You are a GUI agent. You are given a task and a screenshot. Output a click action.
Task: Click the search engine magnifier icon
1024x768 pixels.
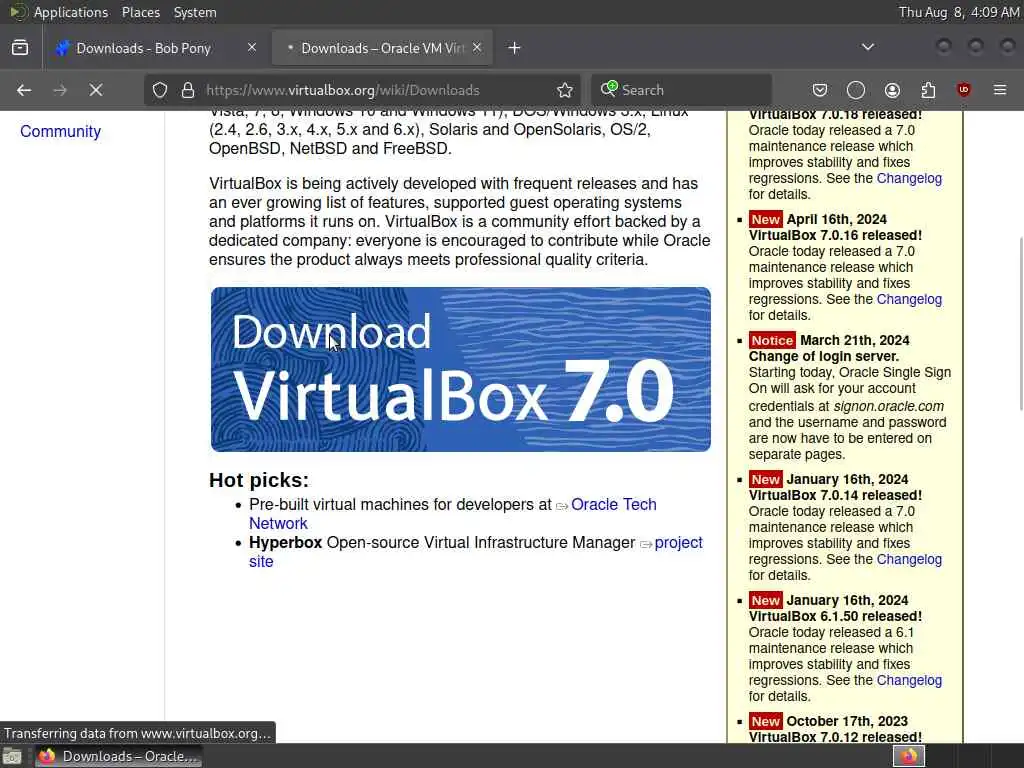pyautogui.click(x=609, y=89)
